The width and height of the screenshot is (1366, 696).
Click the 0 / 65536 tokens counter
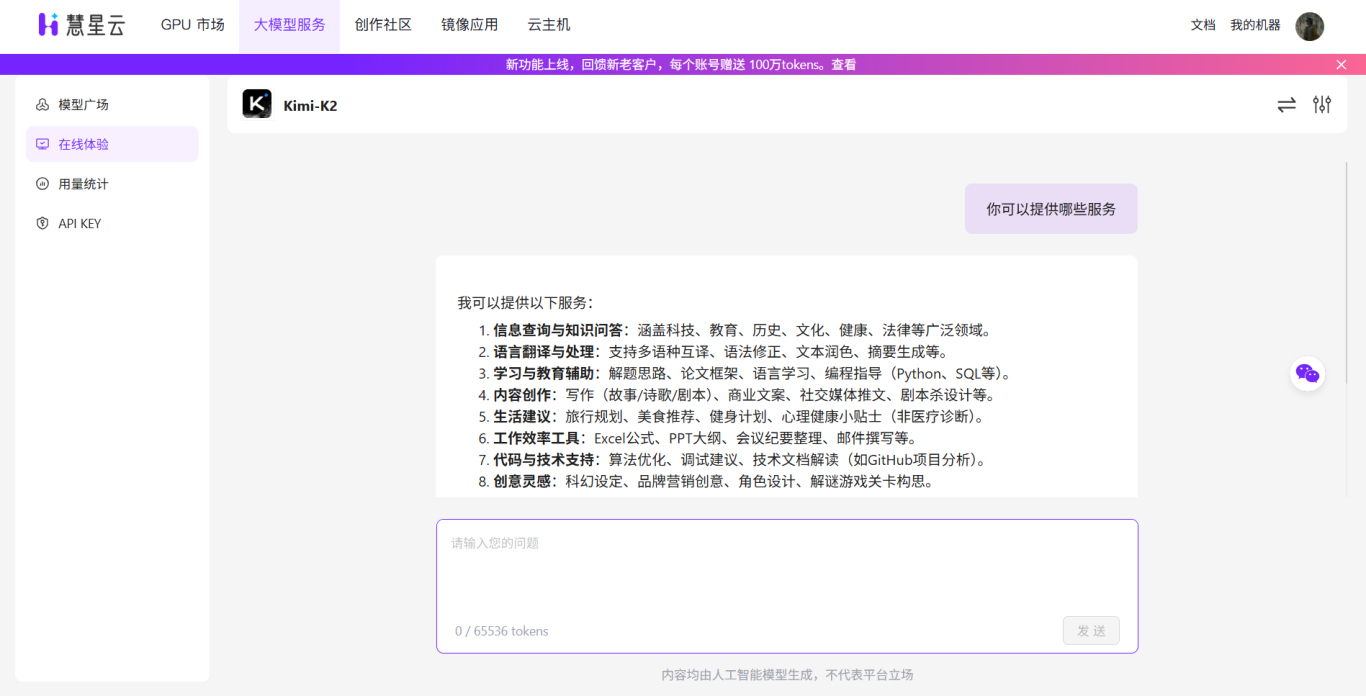point(502,631)
